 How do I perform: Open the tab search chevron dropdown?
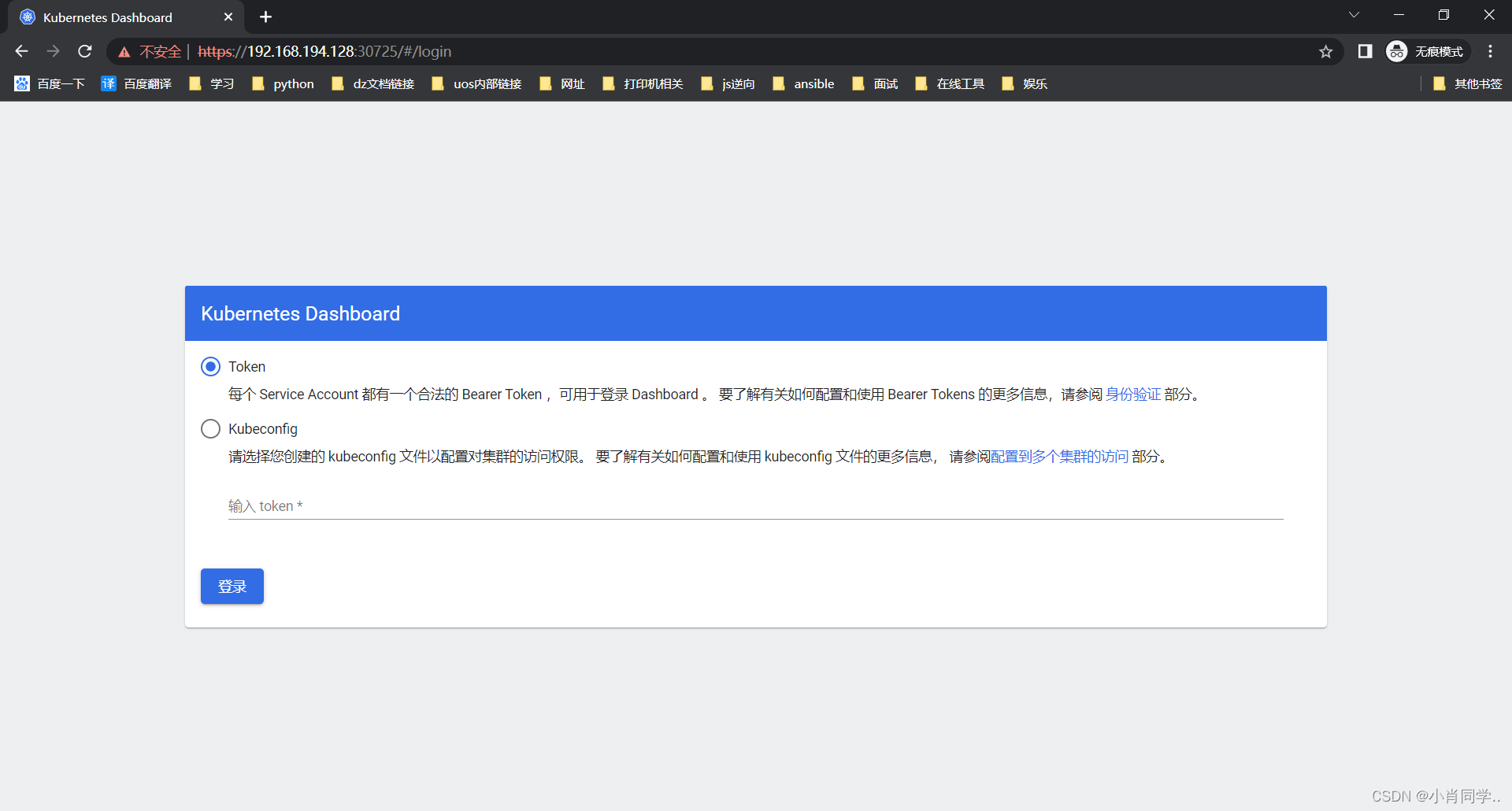click(1354, 15)
